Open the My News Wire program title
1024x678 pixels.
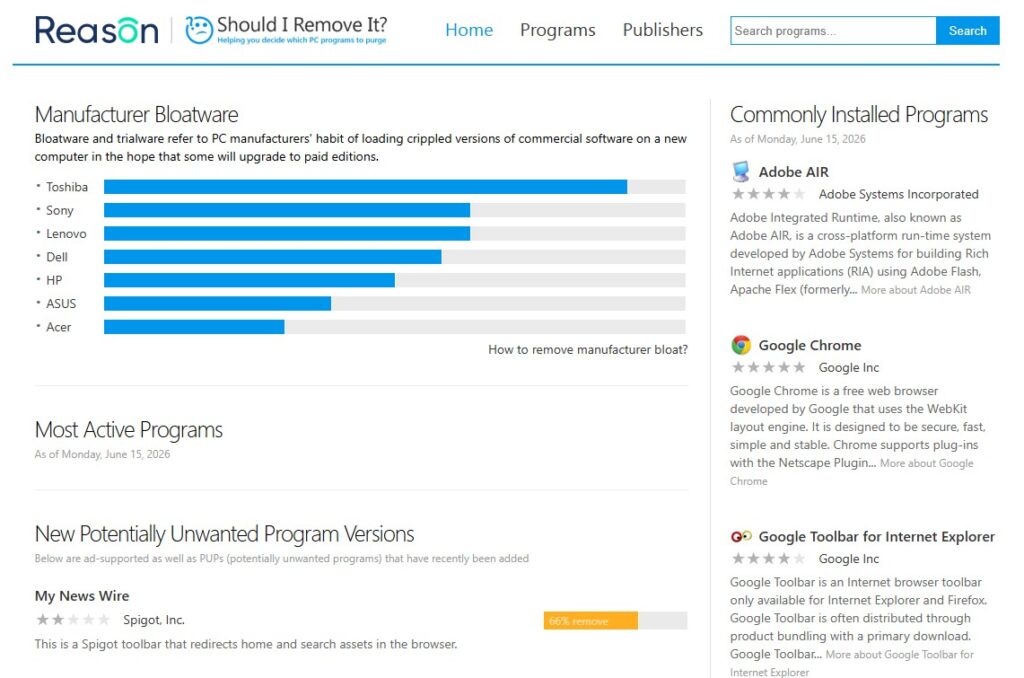click(x=82, y=596)
